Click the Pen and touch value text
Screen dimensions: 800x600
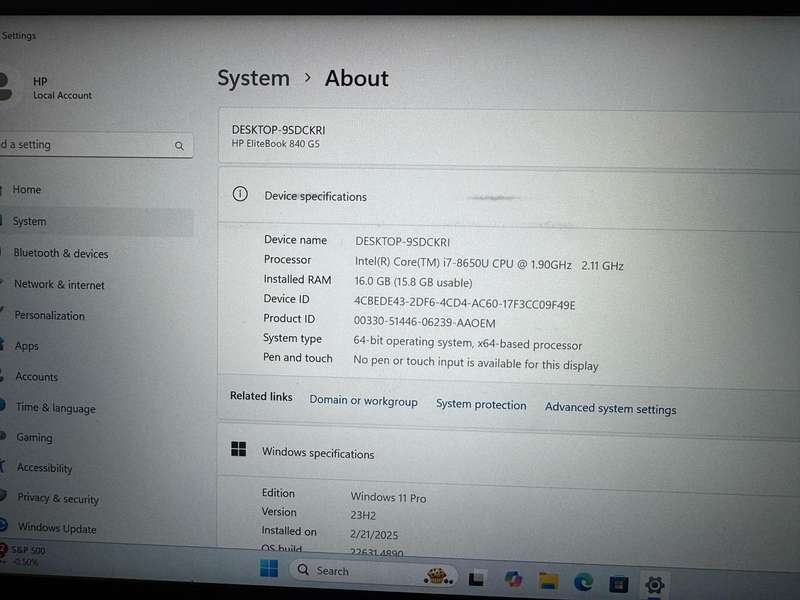point(476,363)
